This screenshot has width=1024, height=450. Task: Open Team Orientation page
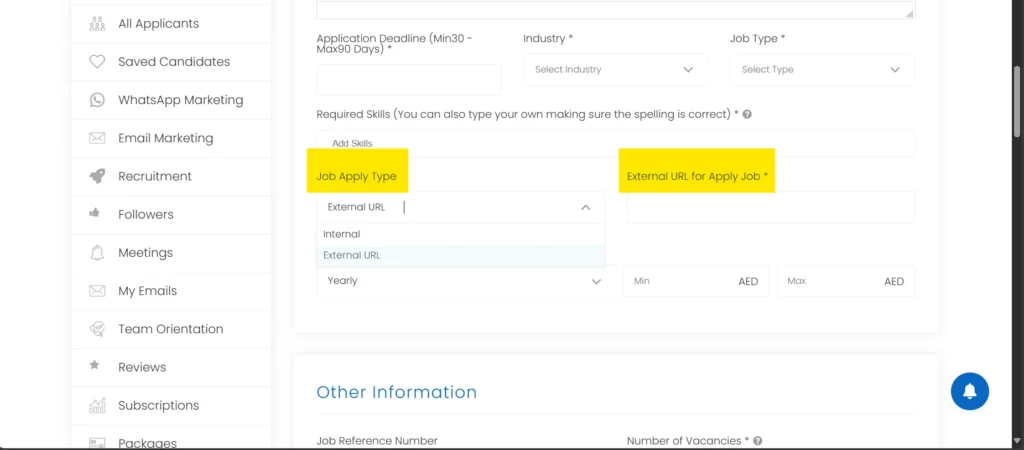tap(171, 329)
